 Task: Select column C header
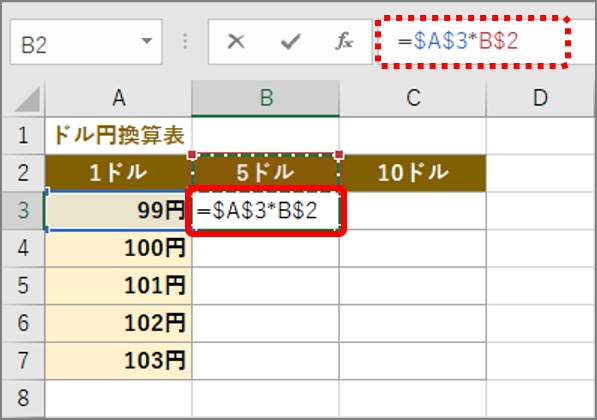(413, 98)
